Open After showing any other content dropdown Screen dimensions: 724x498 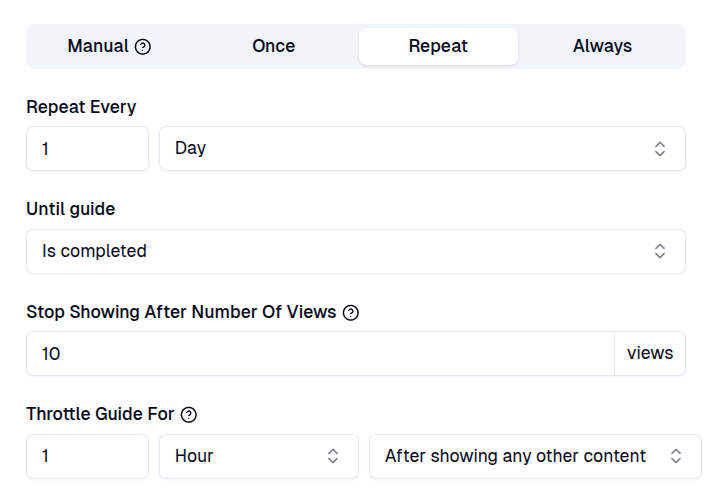[x=536, y=456]
